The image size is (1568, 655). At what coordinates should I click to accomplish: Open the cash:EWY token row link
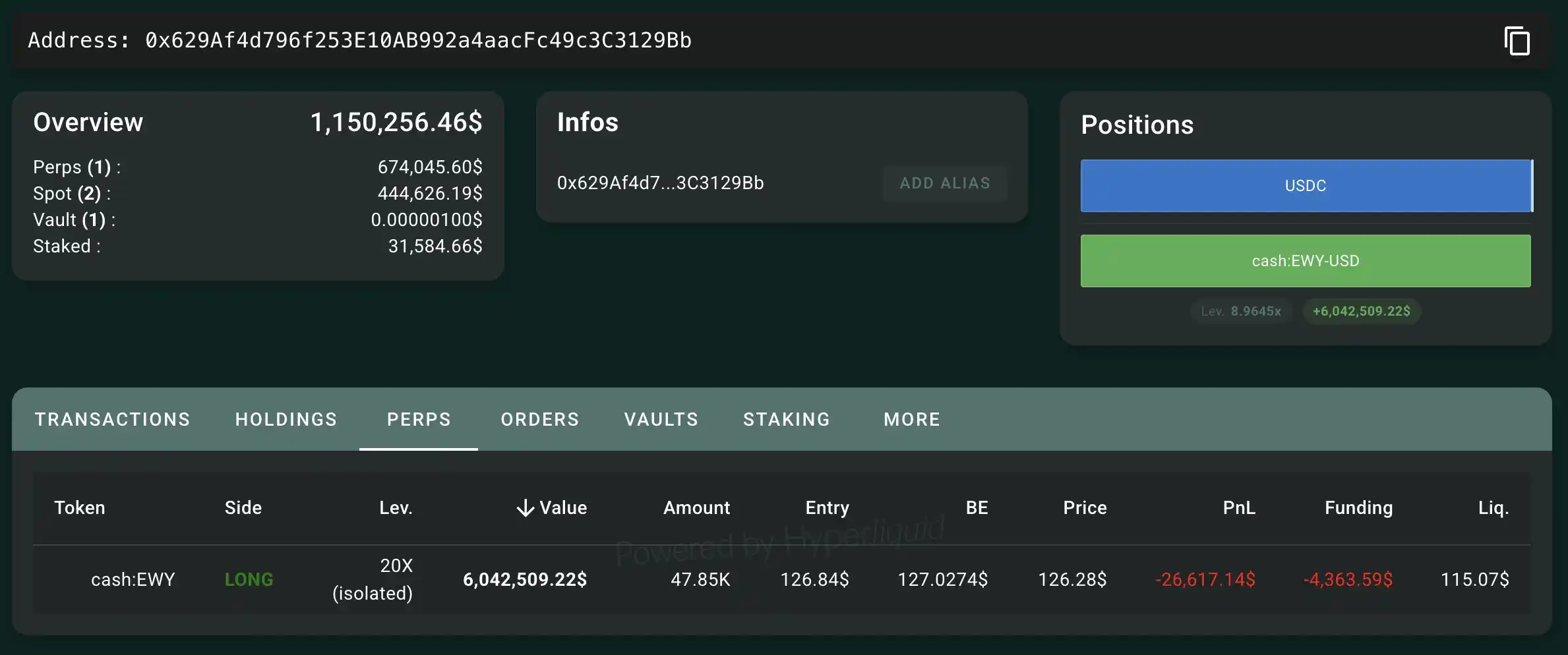133,580
